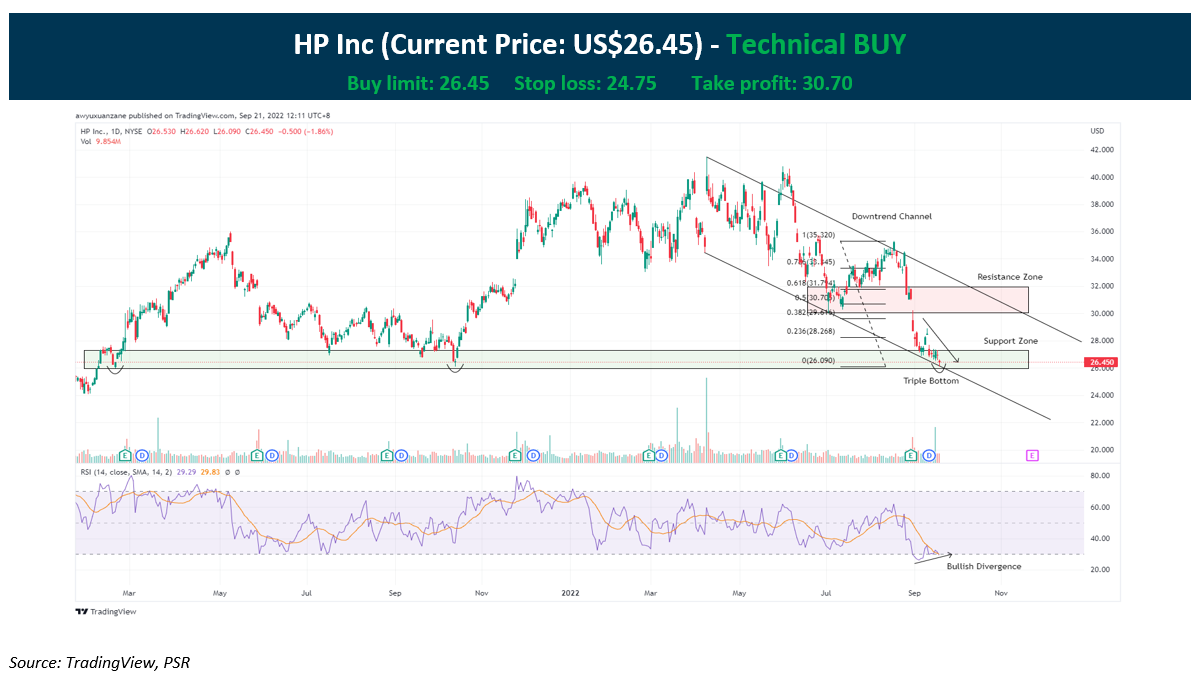1199x683 pixels.
Task: Select the earnings E marker above the 2021 Sep label
Action: (x=387, y=456)
